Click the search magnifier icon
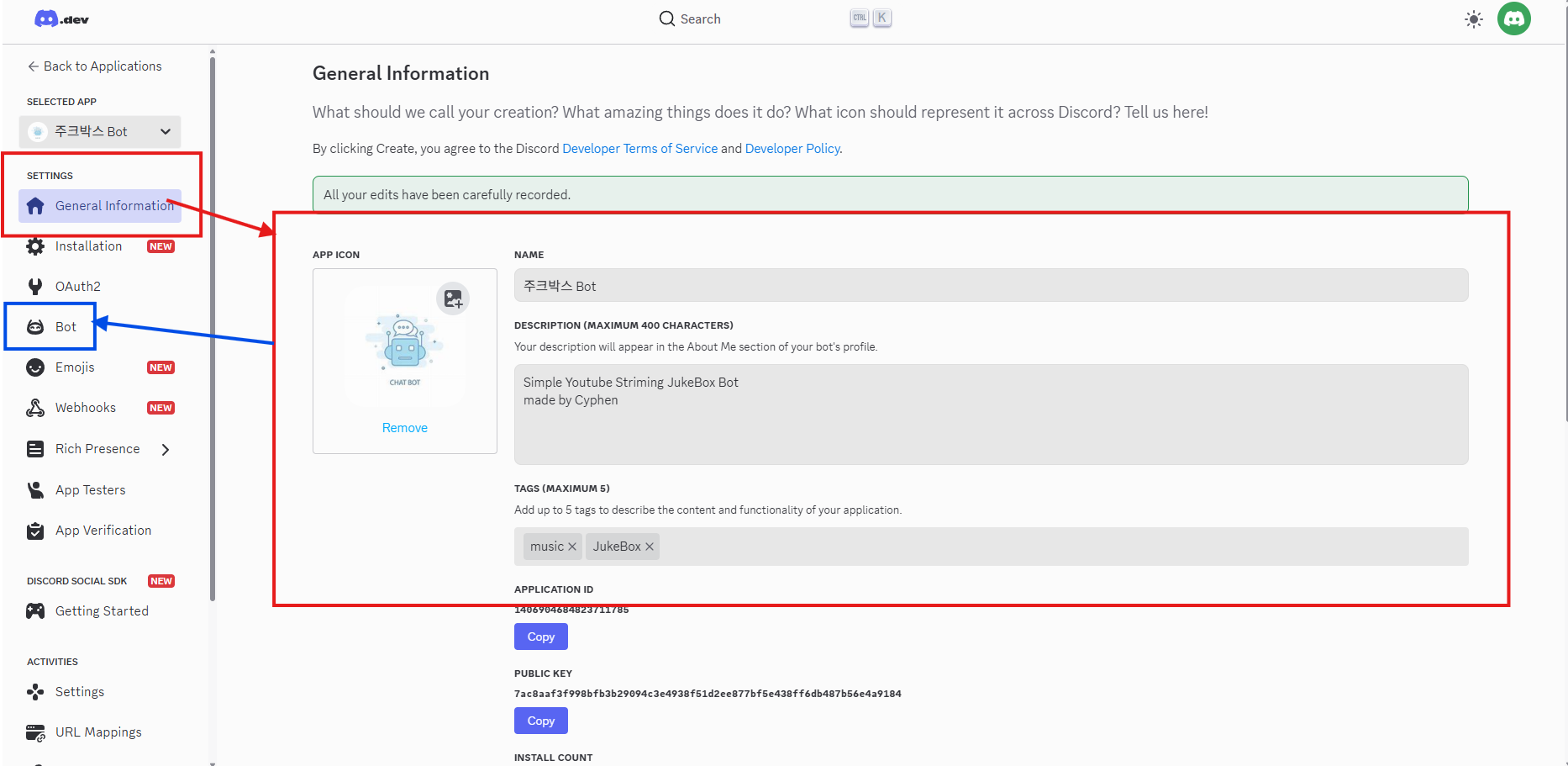Viewport: 1568px width, 766px height. pyautogui.click(x=667, y=18)
